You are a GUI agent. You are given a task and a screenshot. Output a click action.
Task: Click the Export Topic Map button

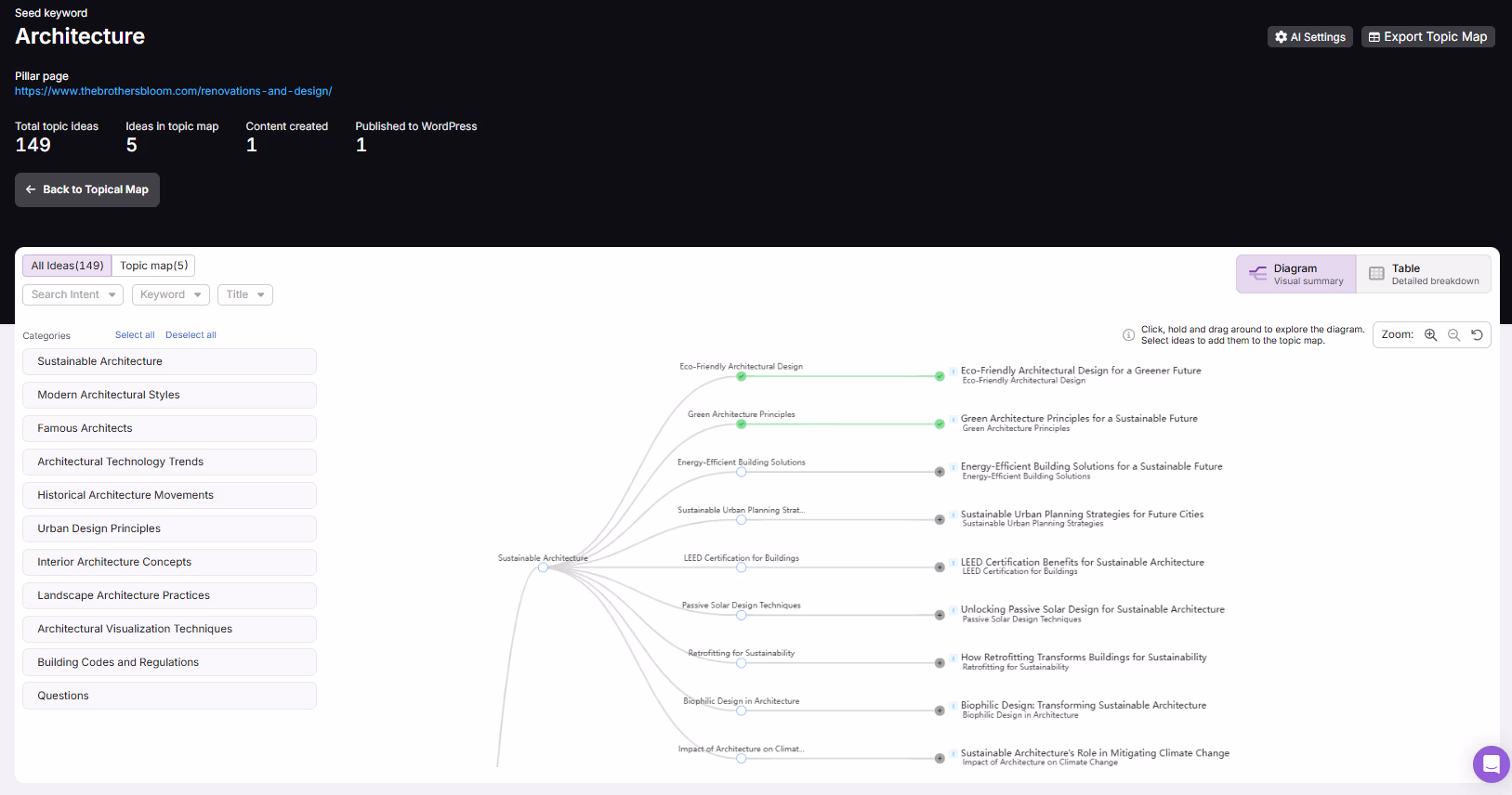1427,37
